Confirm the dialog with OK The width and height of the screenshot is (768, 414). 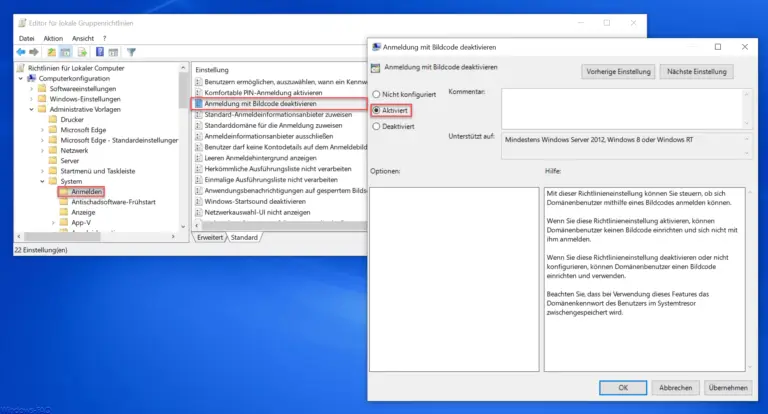(623, 388)
